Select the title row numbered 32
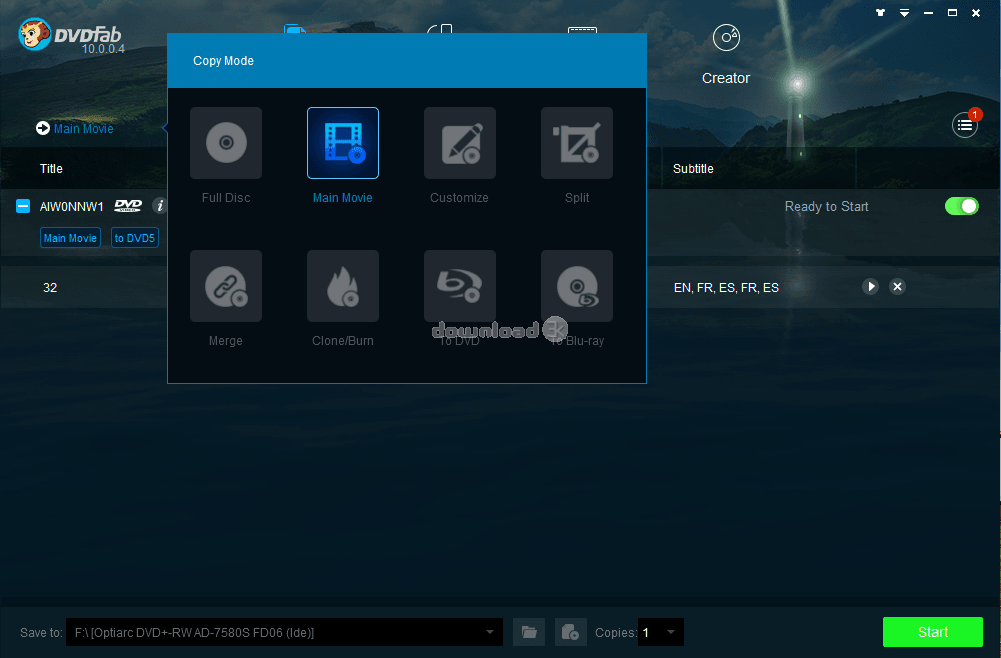1001x658 pixels. coord(500,287)
